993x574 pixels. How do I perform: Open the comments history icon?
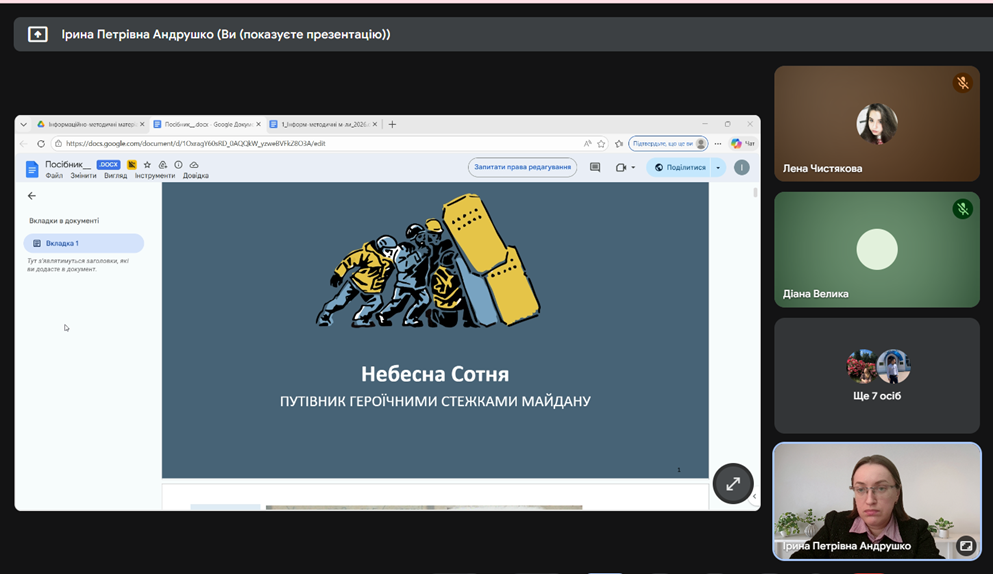(595, 168)
